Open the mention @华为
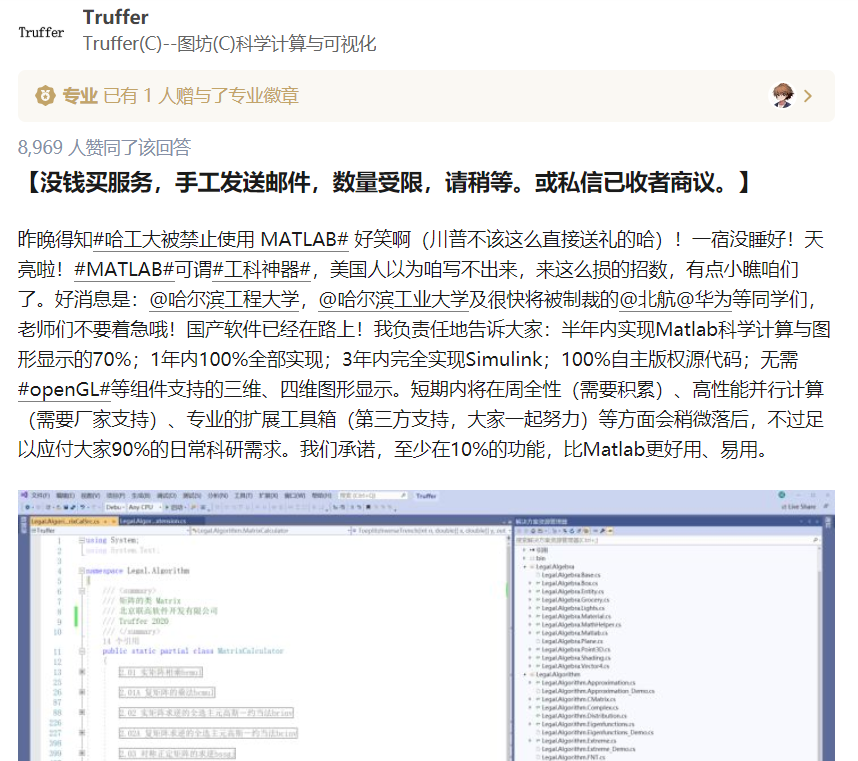The image size is (858, 761). (x=705, y=299)
